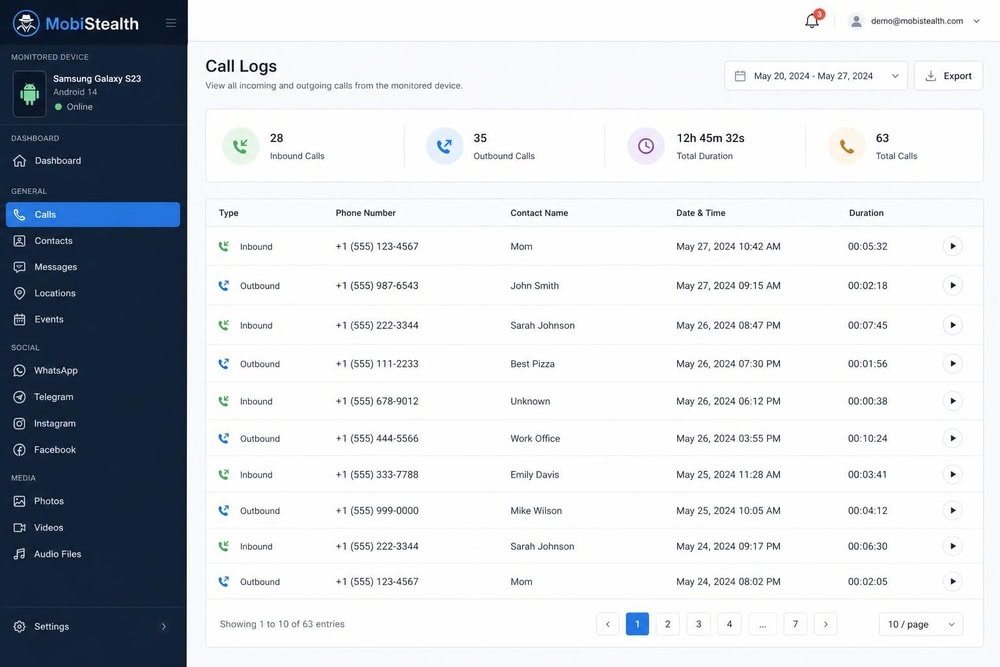Open Dashboard in sidebar
This screenshot has width=1000, height=667.
[x=93, y=161]
